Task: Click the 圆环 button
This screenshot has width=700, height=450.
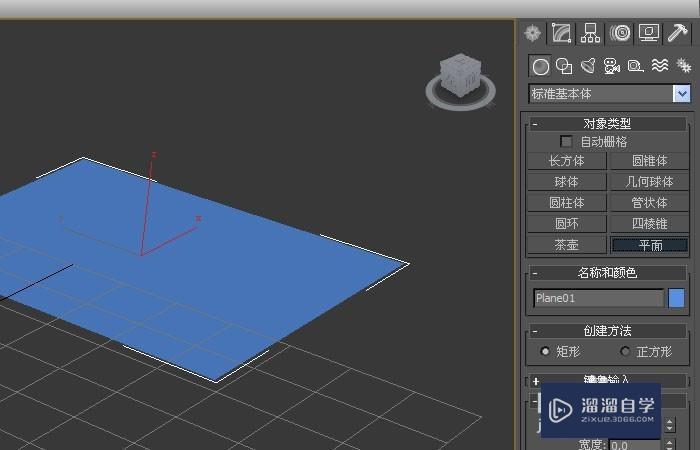Action: [x=567, y=224]
